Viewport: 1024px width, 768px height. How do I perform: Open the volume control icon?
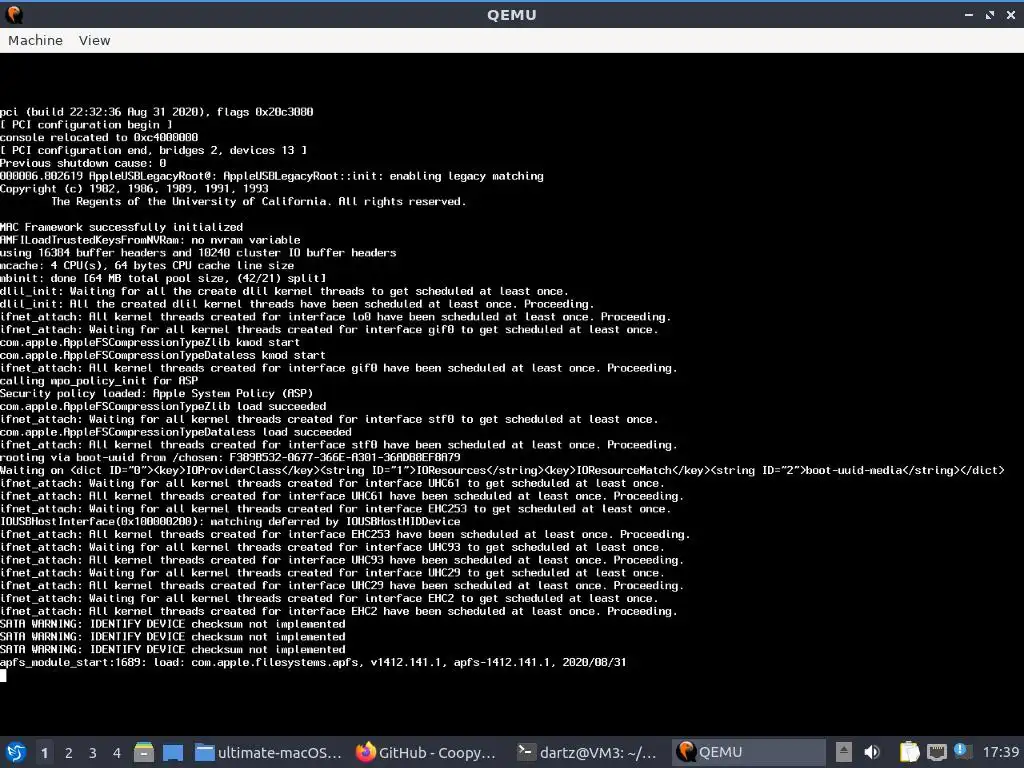(x=872, y=752)
